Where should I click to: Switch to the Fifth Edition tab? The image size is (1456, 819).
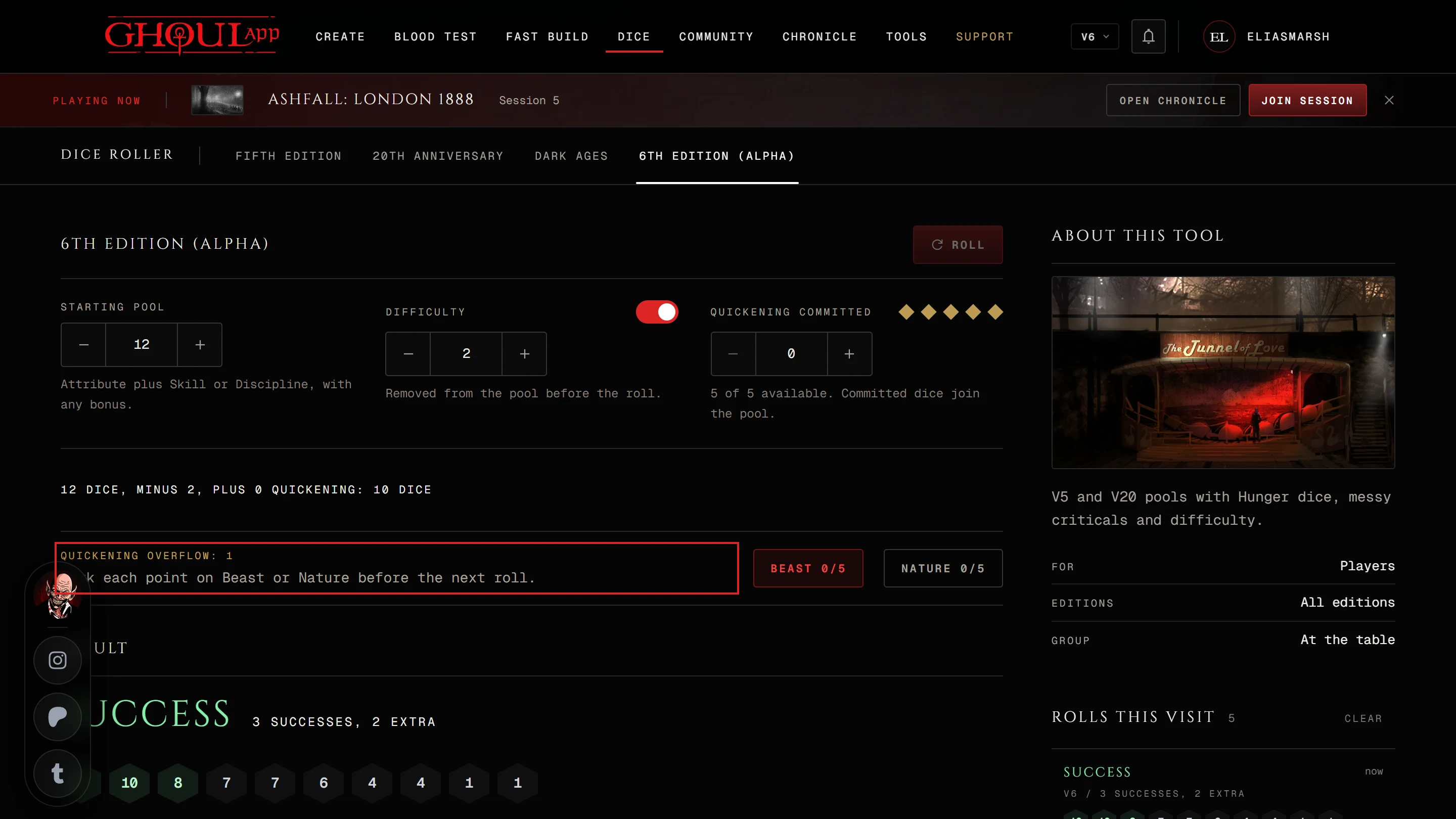pyautogui.click(x=288, y=156)
